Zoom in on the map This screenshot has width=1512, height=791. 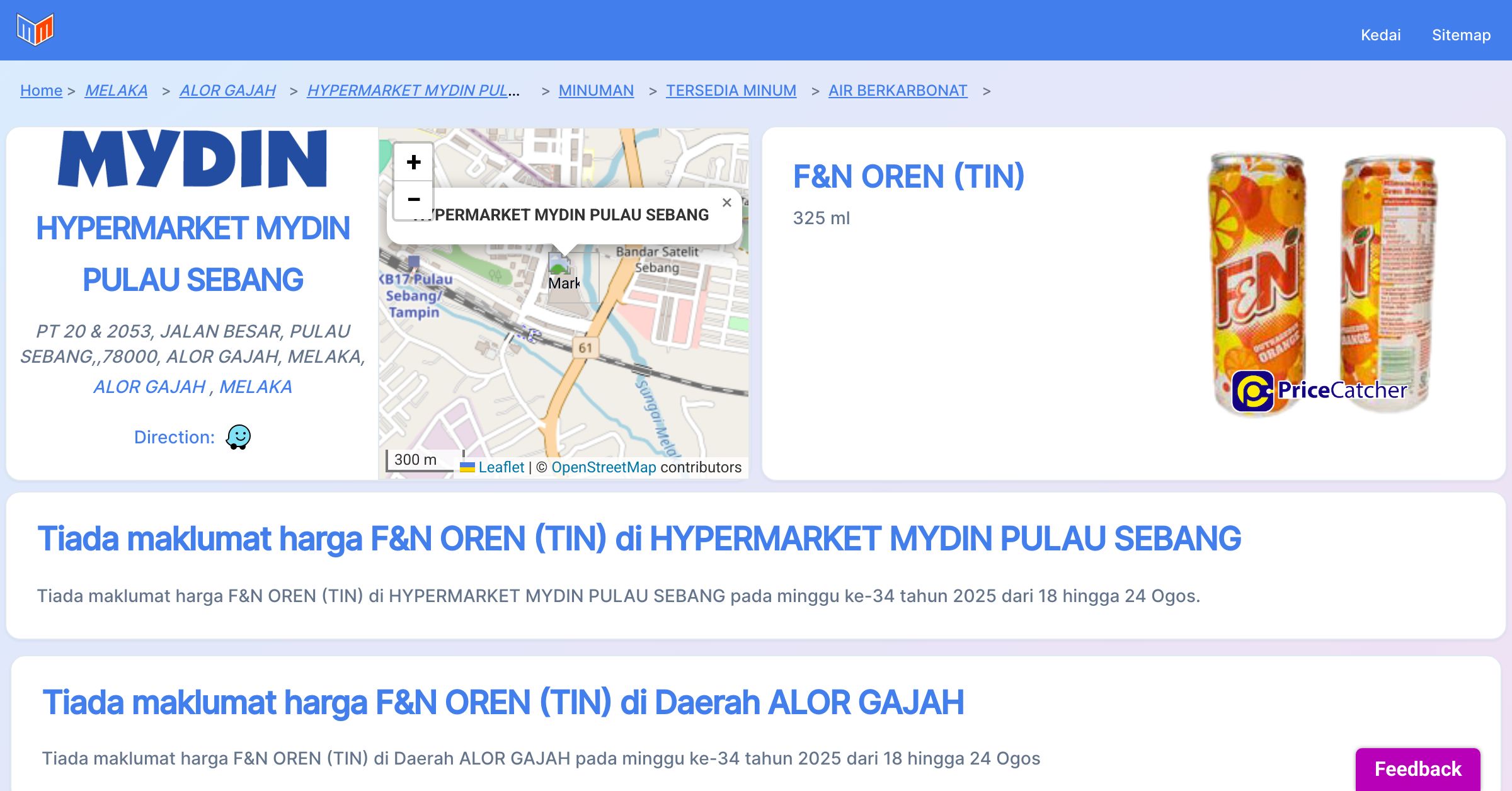413,162
